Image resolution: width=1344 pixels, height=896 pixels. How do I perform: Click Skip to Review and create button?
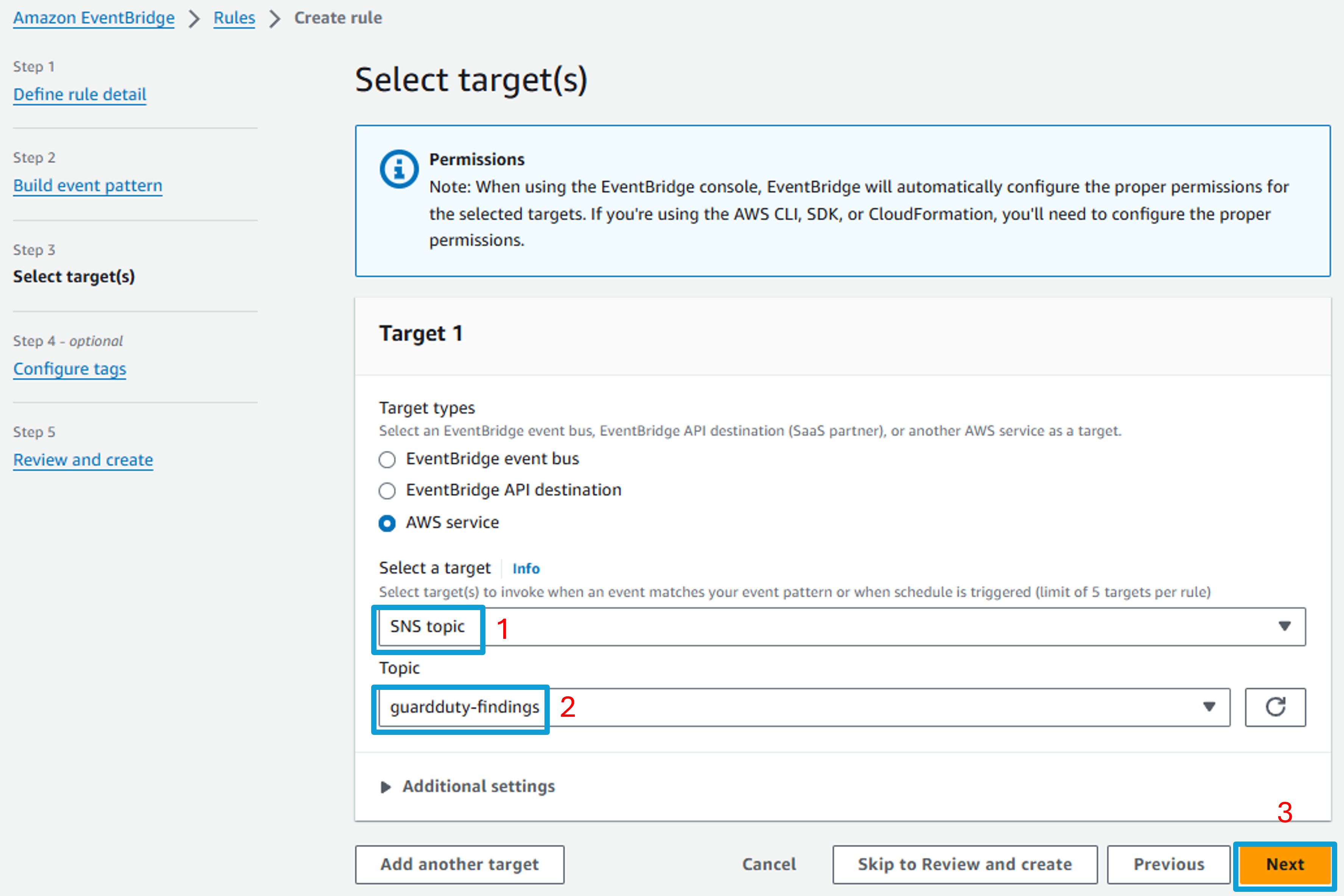coord(965,865)
